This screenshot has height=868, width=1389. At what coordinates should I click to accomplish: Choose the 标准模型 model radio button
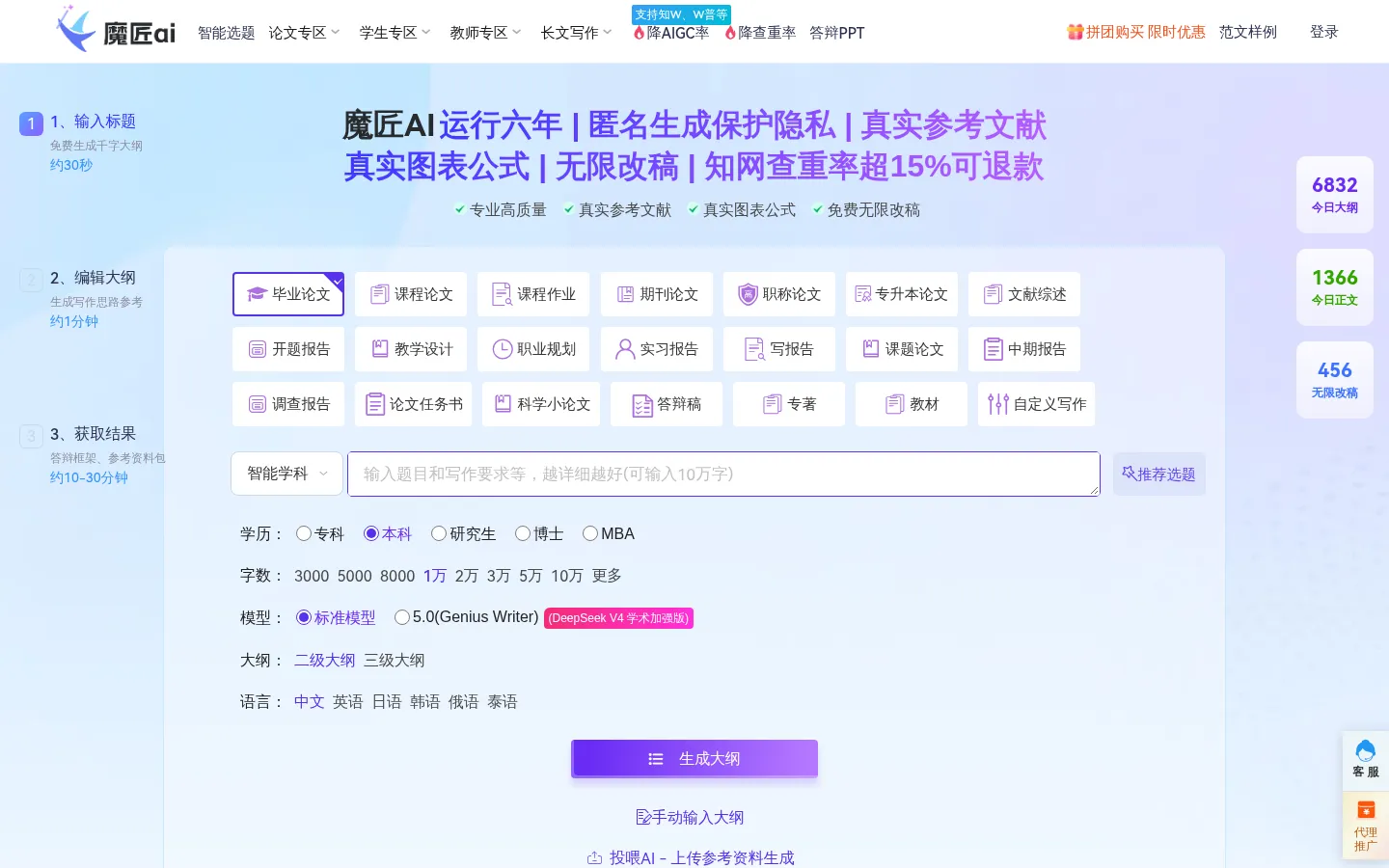click(x=304, y=617)
